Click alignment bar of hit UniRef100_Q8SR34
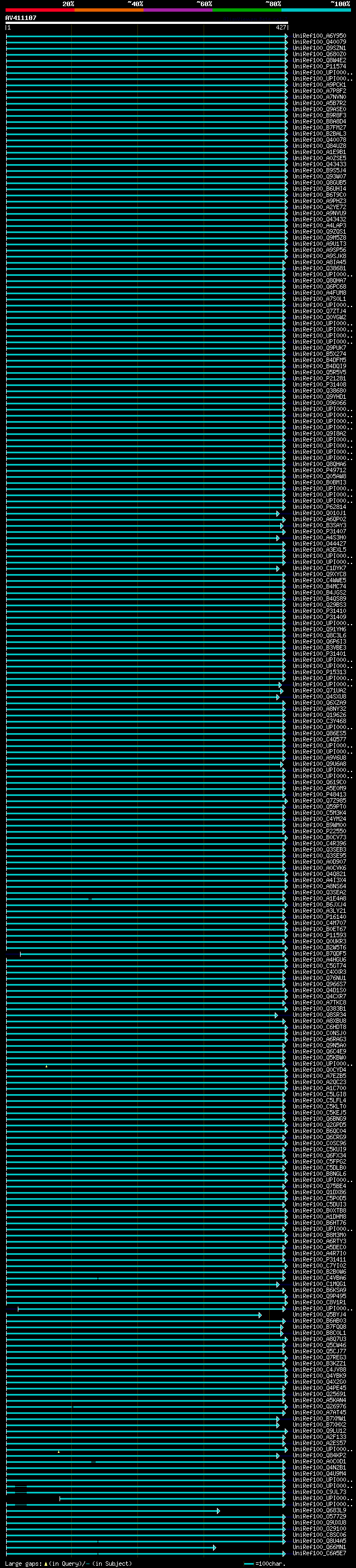Viewport: 356px width, 1568px height. [142, 1015]
